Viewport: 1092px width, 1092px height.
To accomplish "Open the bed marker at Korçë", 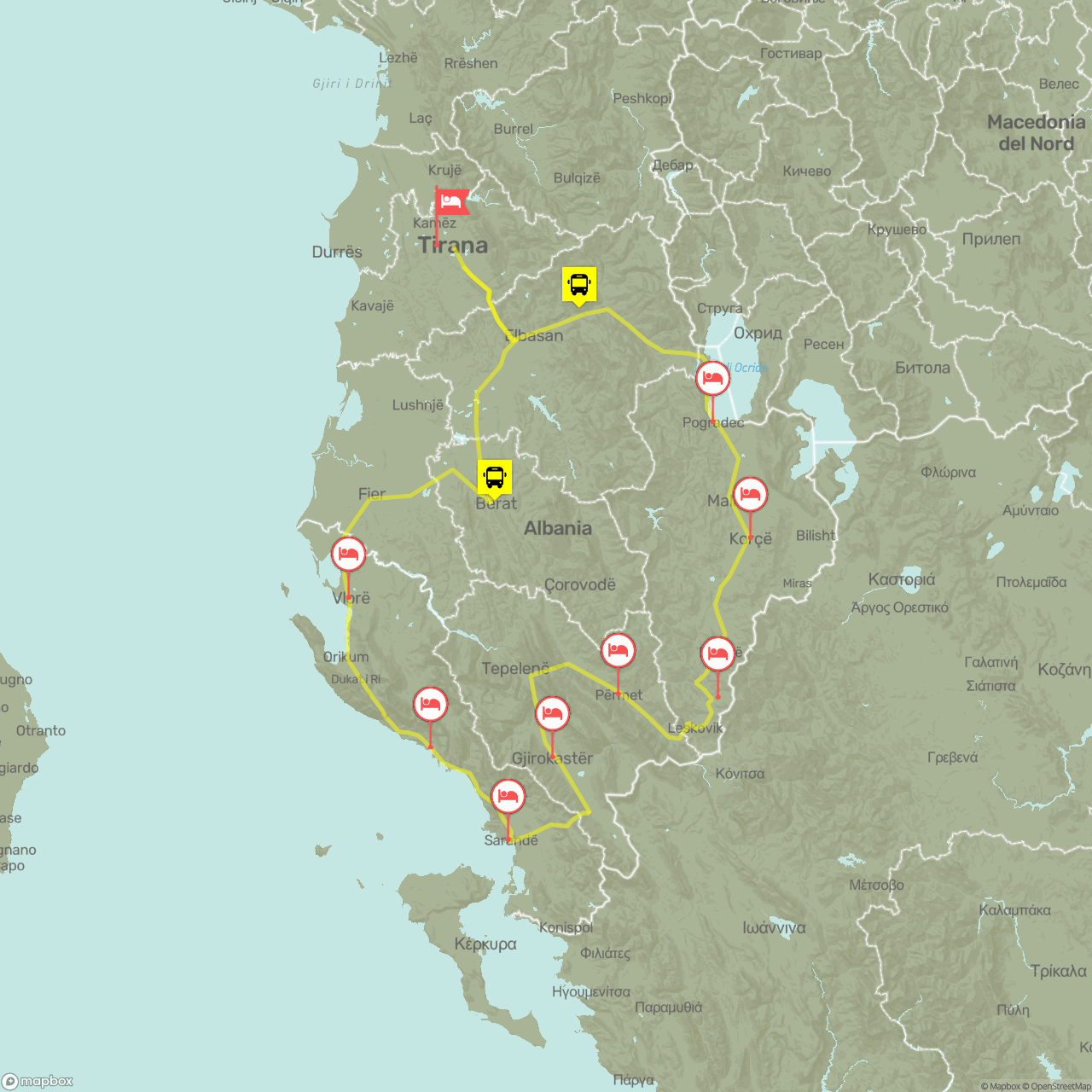I will coord(750,494).
